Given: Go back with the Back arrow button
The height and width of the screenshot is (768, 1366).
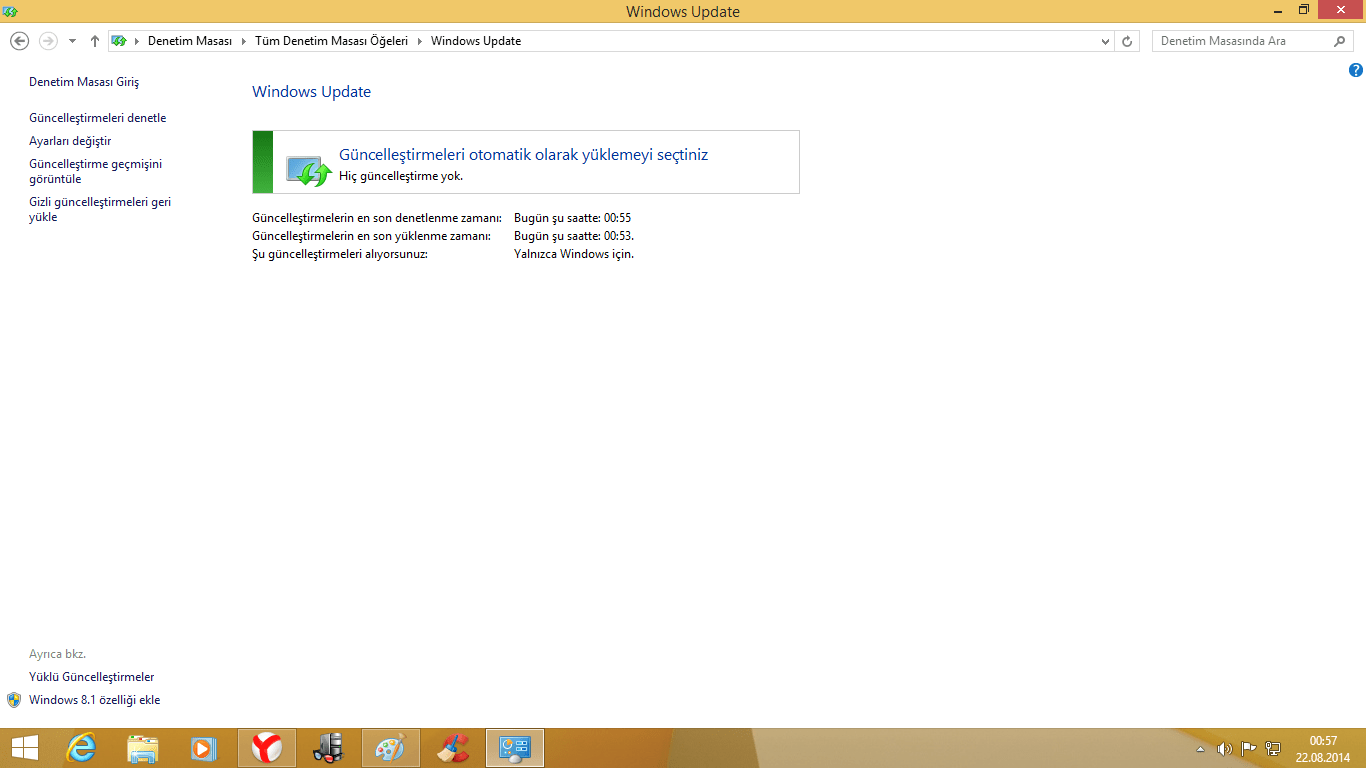Looking at the screenshot, I should click(19, 41).
